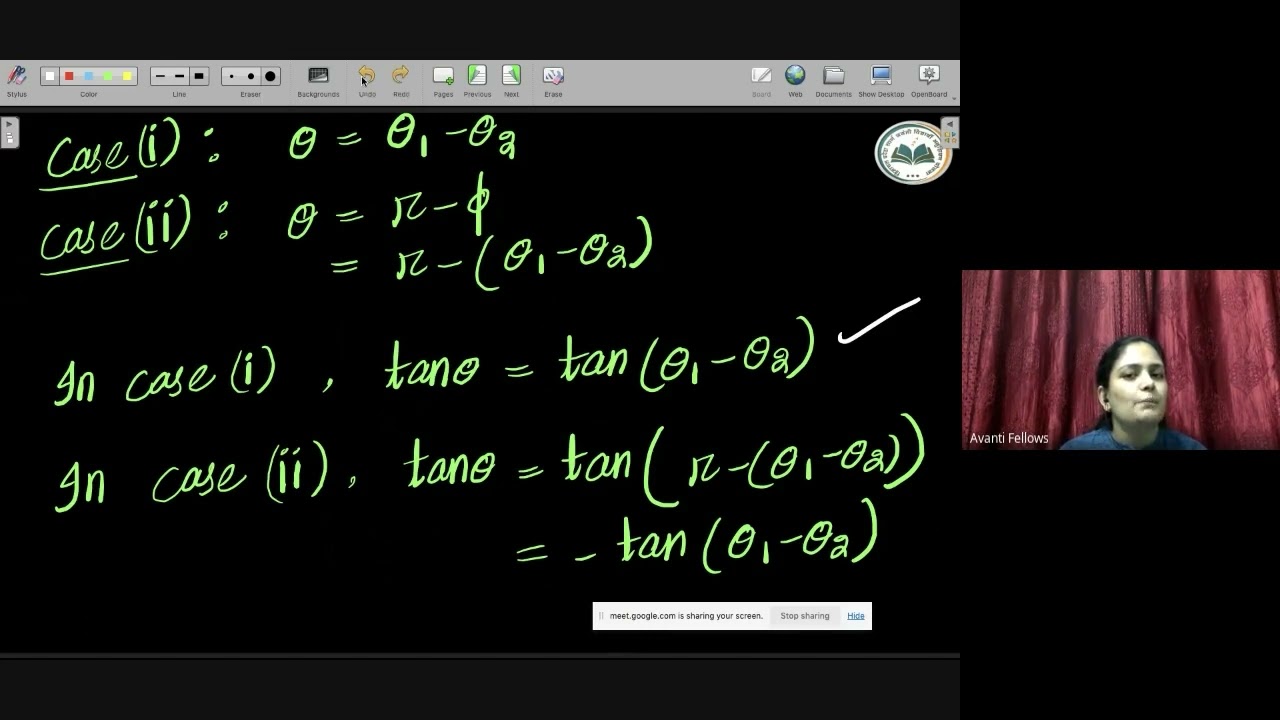This screenshot has height=720, width=1280.
Task: Click the "meet.google.com is sharing your screen." text
Action: (686, 616)
